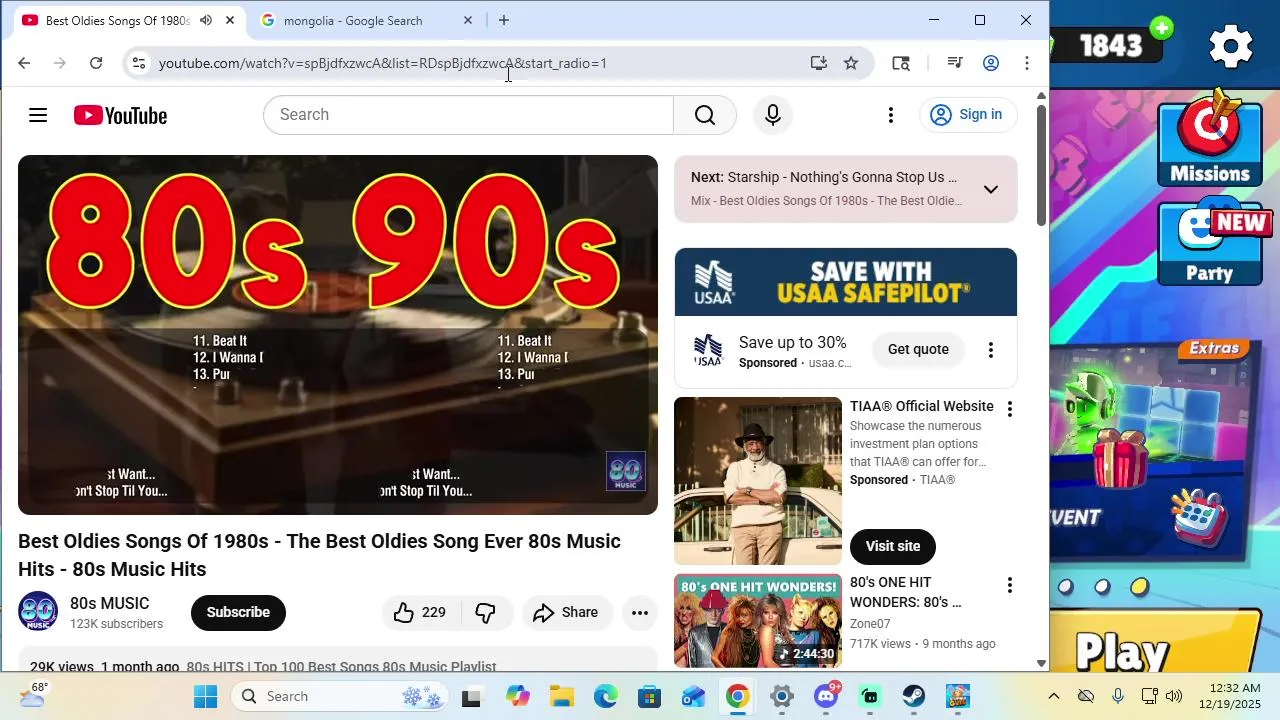
Task: Click the 80s Music watermark on video
Action: 626,471
